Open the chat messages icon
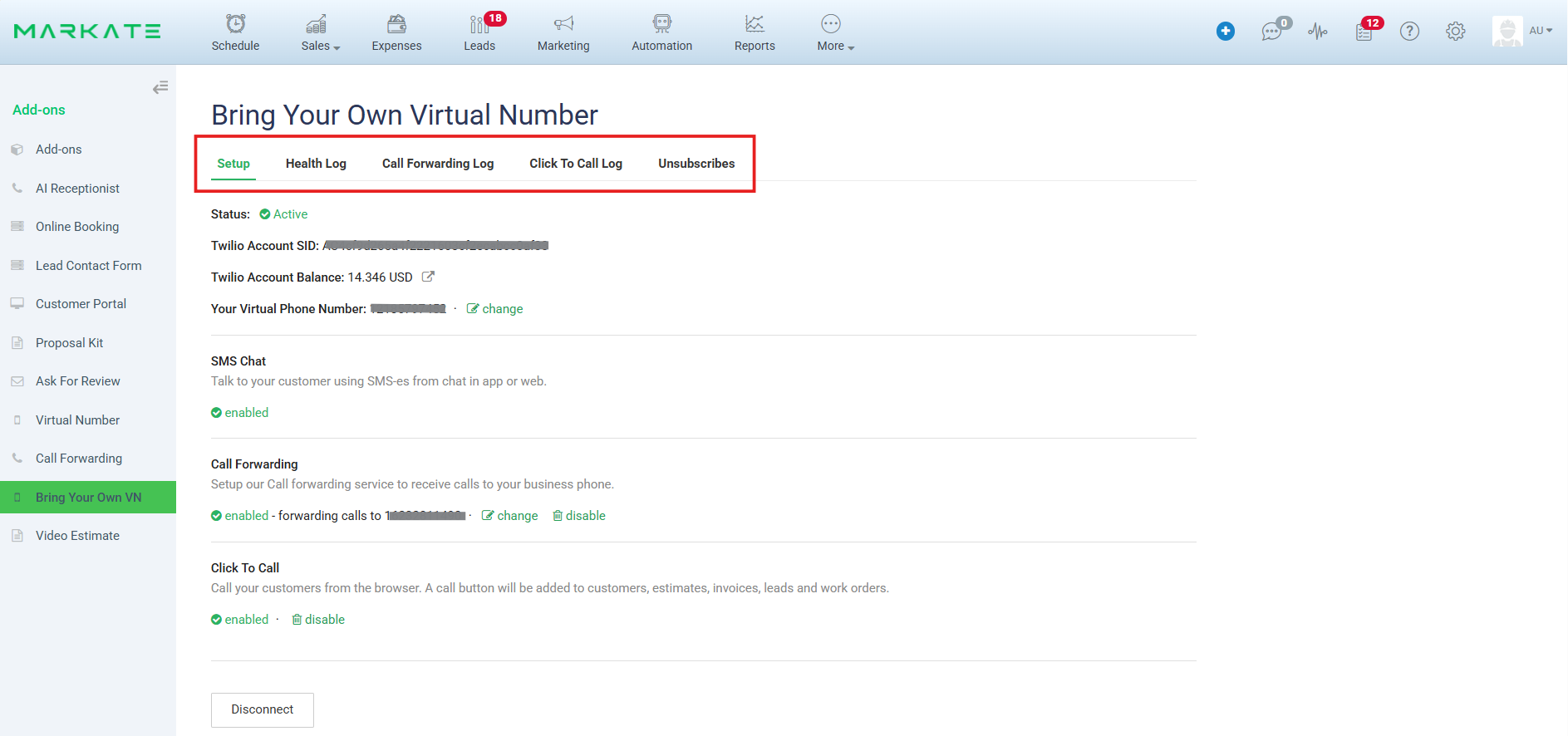Image resolution: width=1568 pixels, height=736 pixels. pos(1271,32)
